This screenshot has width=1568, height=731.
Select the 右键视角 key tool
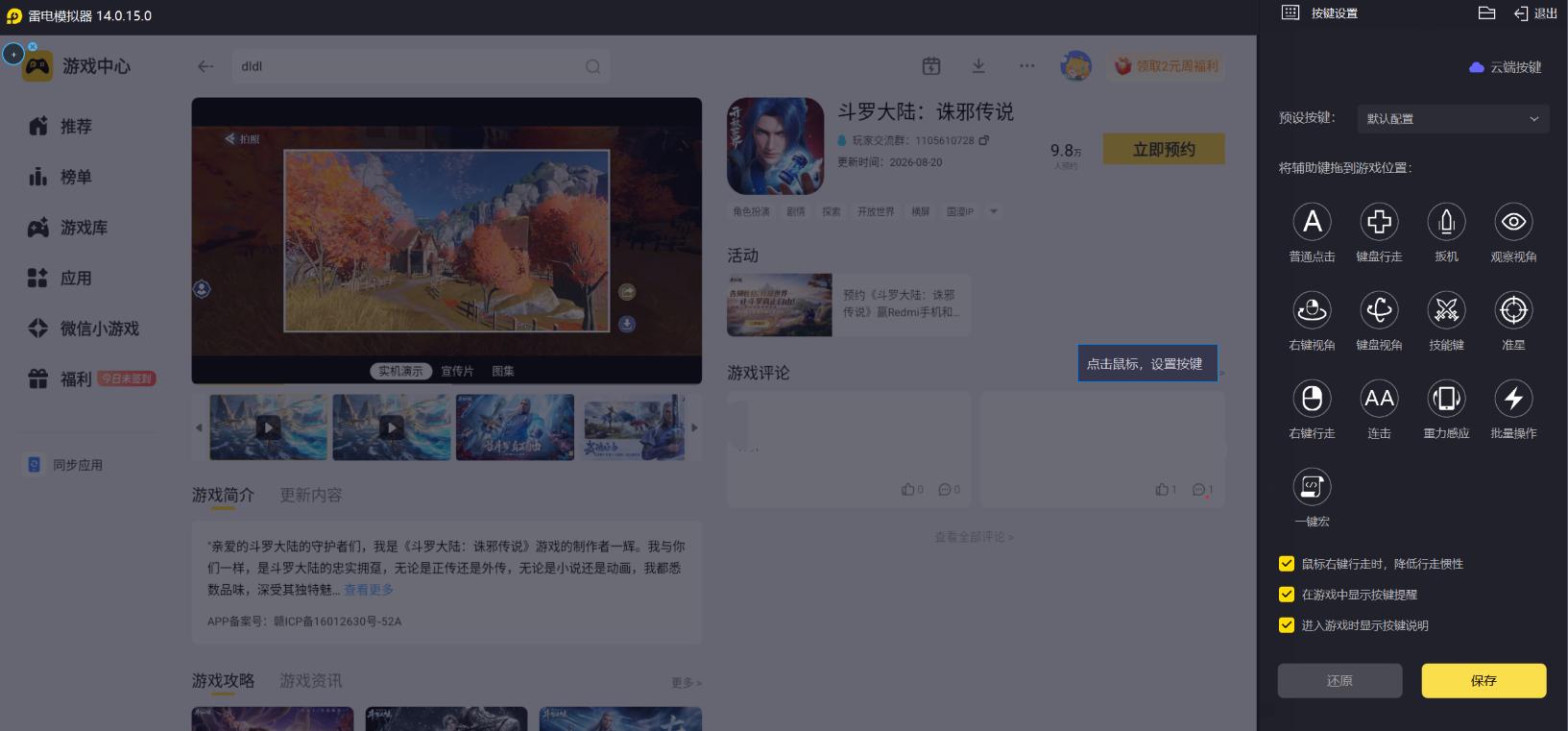[x=1312, y=310]
